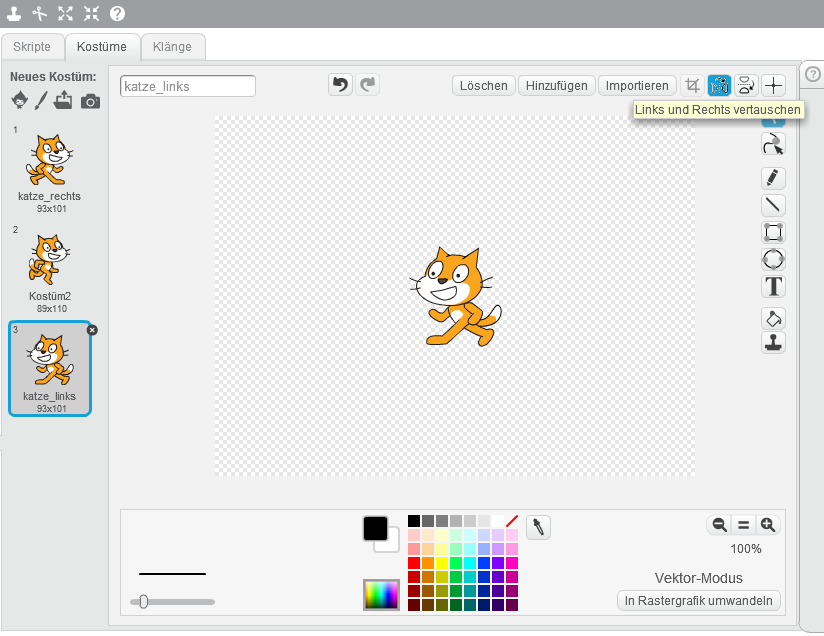Flip the costume up-down
824x636 pixels.
click(746, 86)
